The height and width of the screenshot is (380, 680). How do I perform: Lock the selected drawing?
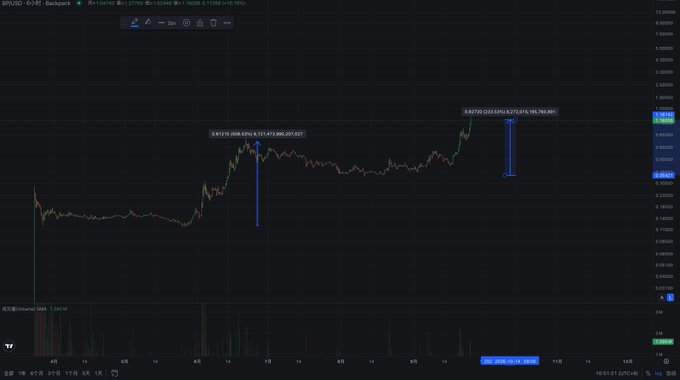coord(200,23)
